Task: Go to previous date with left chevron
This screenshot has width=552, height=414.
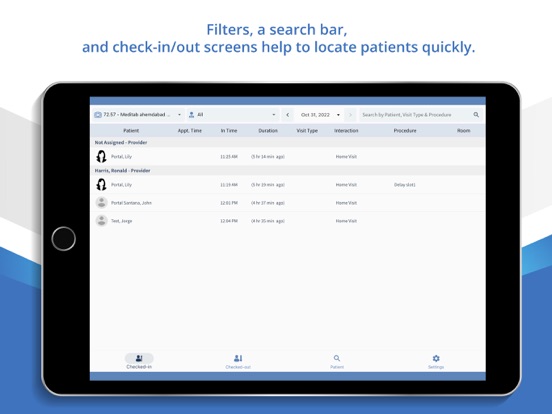Action: click(288, 115)
